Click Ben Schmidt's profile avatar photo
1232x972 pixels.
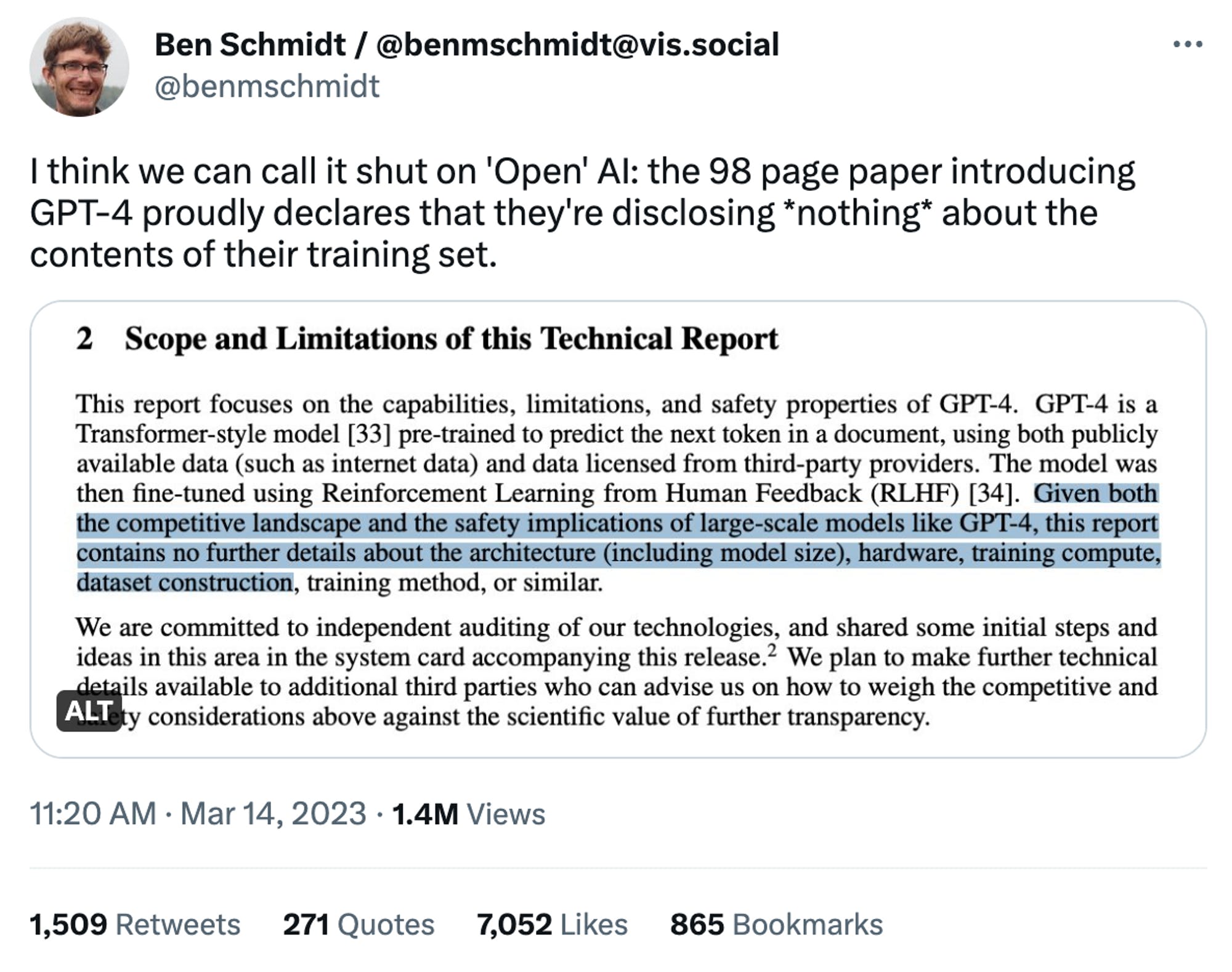[x=79, y=67]
